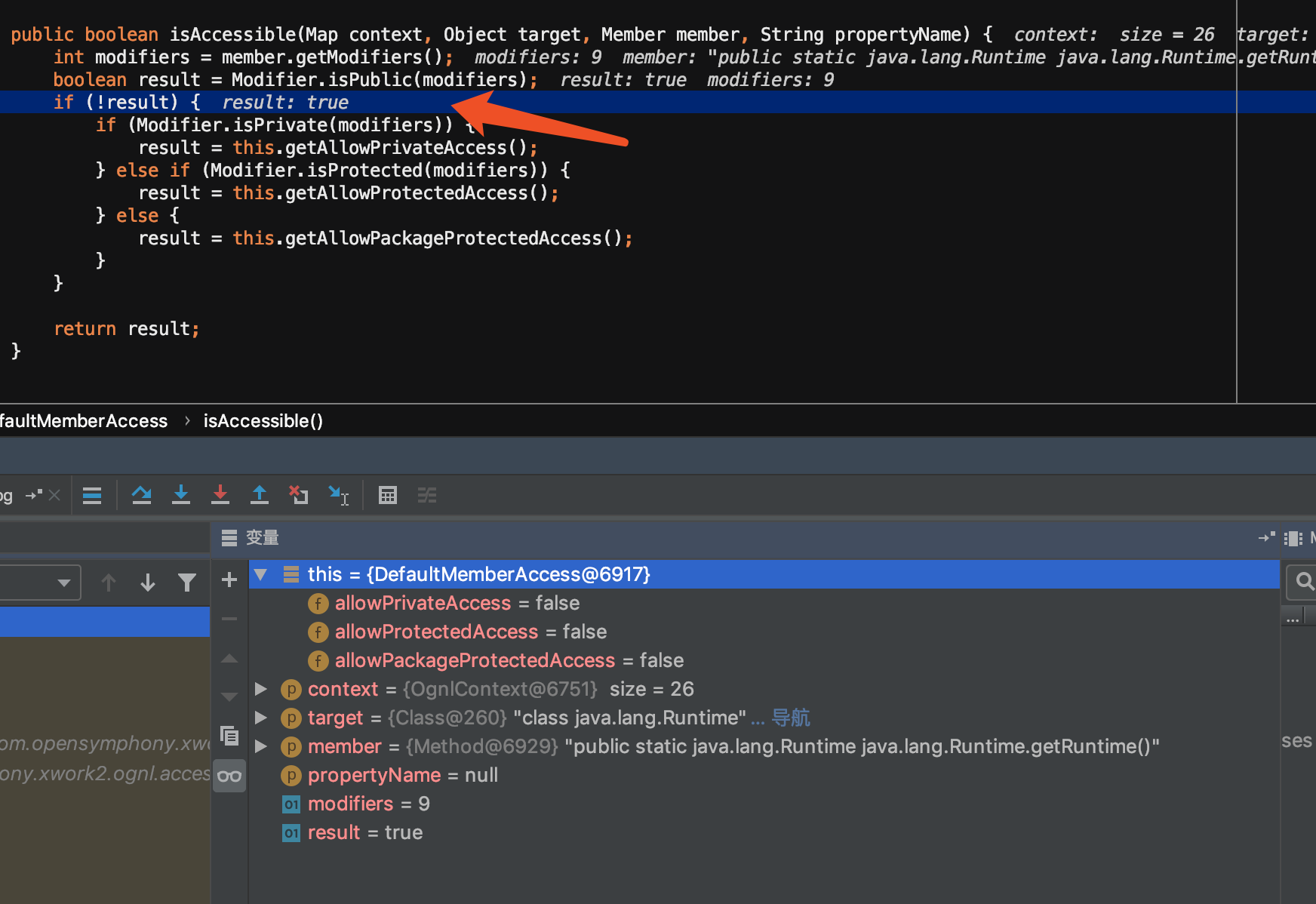Click the red Force Step Into icon
The width and height of the screenshot is (1316, 904).
click(x=220, y=495)
